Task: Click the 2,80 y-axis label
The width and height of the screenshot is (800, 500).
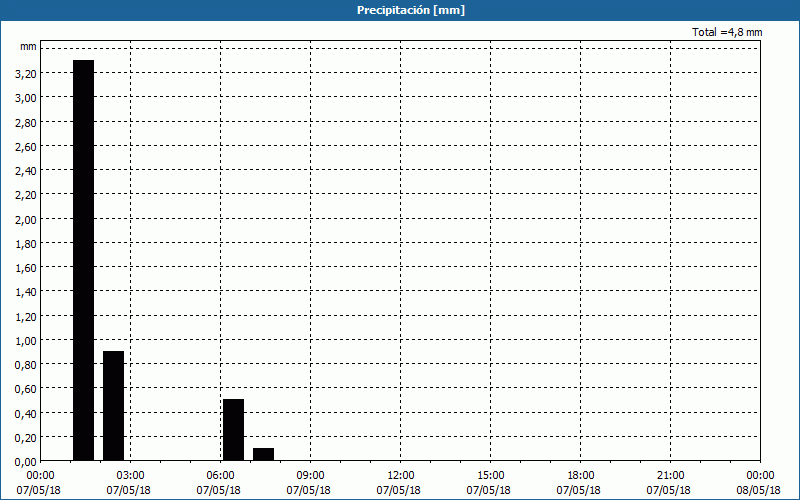Action: pos(26,122)
